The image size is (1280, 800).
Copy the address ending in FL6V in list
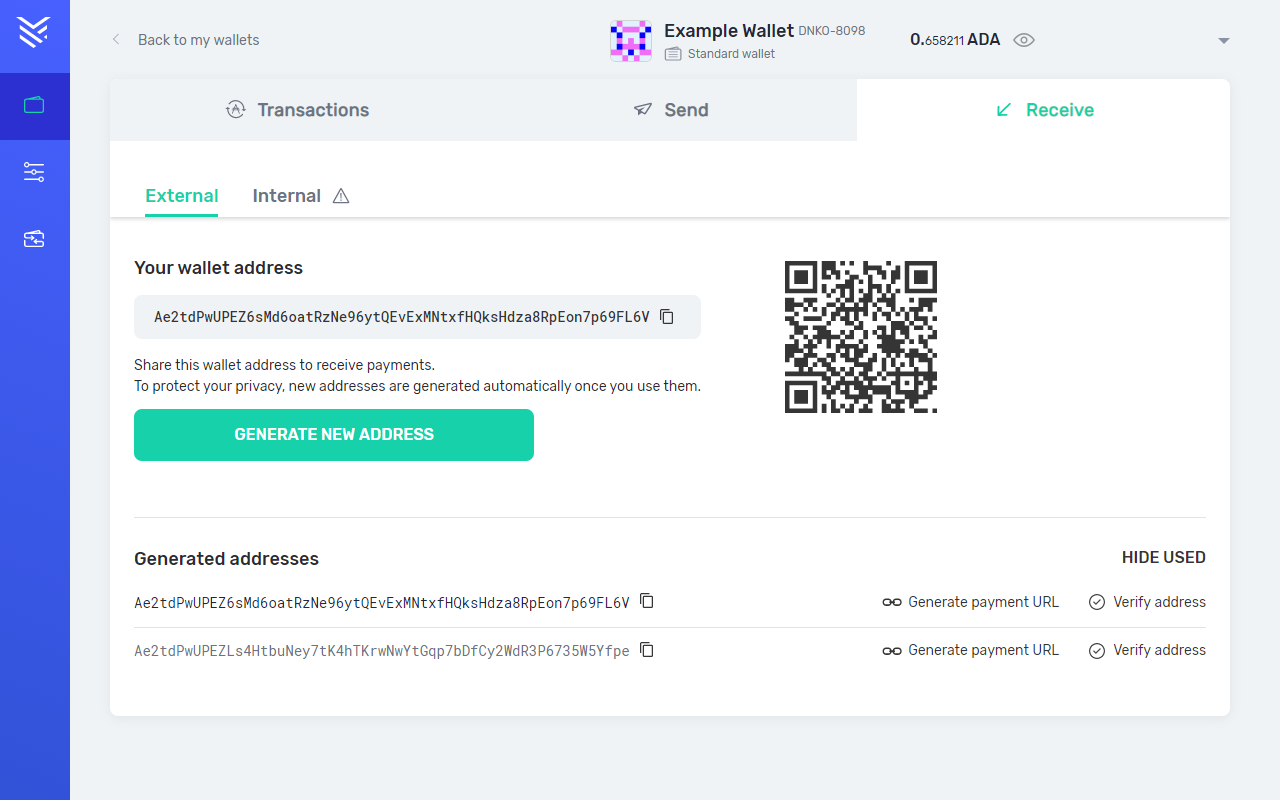(x=647, y=601)
